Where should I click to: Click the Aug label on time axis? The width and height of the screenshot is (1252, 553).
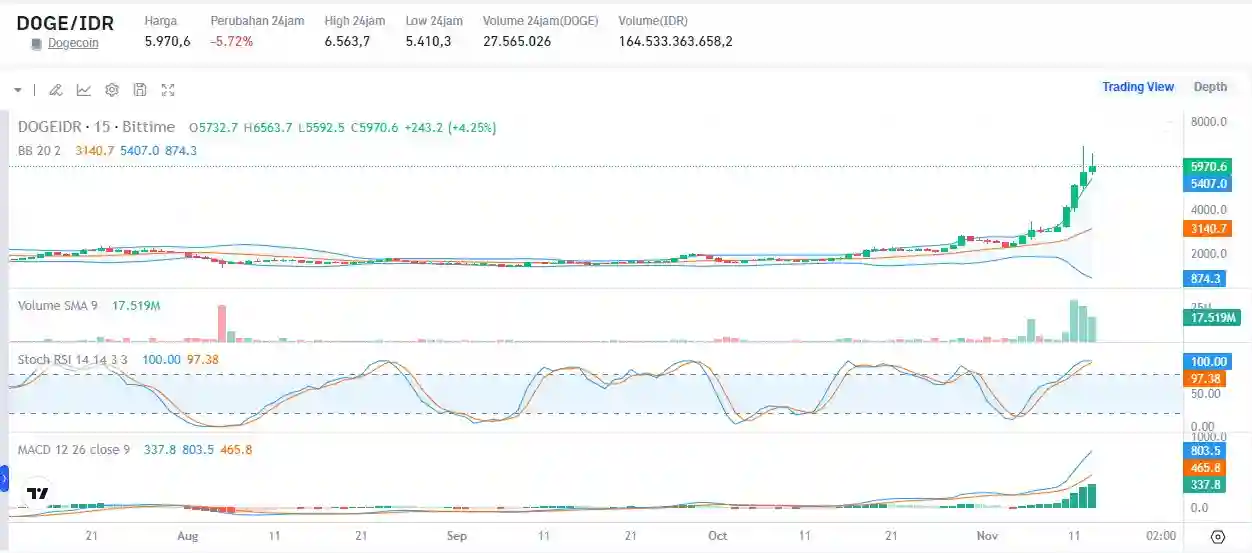coord(187,536)
